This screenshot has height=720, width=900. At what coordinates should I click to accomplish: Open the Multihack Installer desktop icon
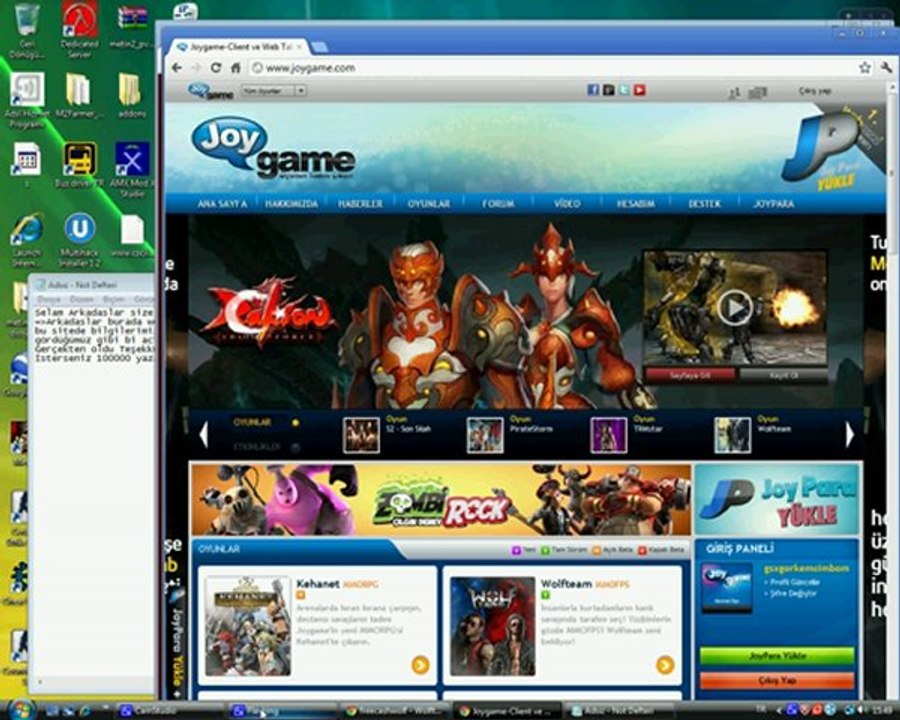click(x=80, y=240)
